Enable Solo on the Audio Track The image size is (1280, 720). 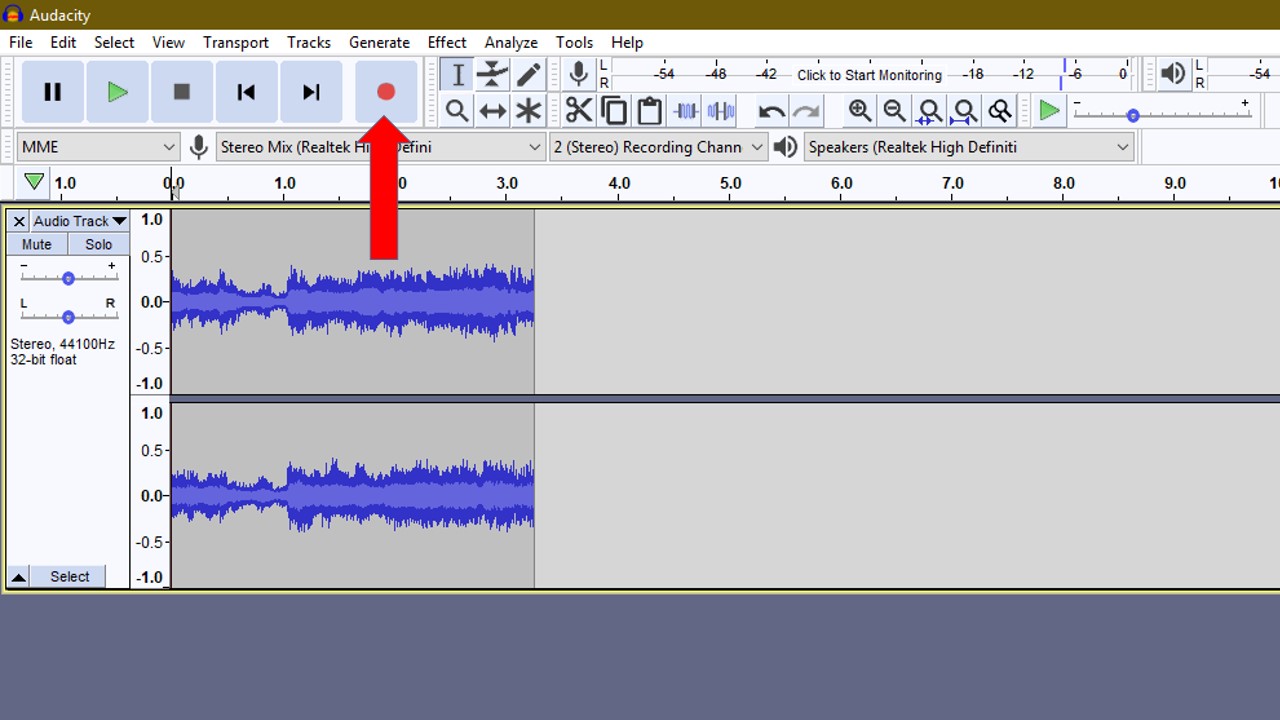pyautogui.click(x=98, y=244)
